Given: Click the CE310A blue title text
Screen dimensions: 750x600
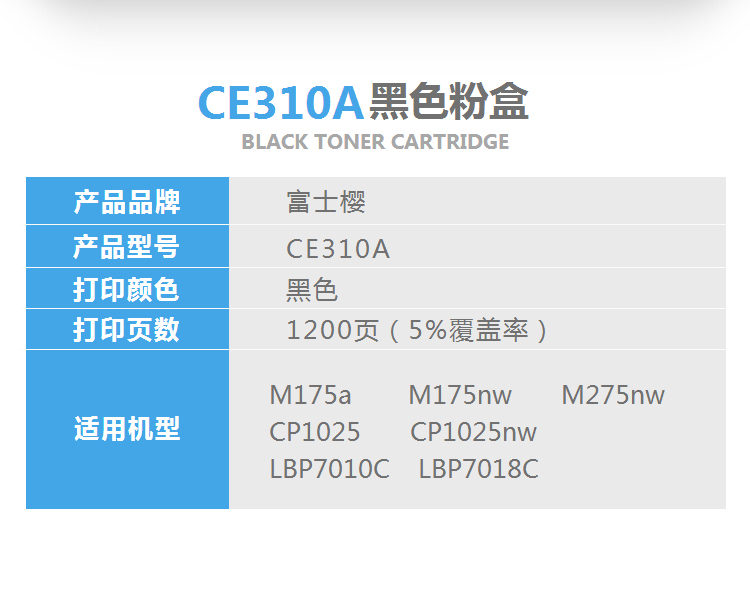Looking at the screenshot, I should pyautogui.click(x=281, y=103).
